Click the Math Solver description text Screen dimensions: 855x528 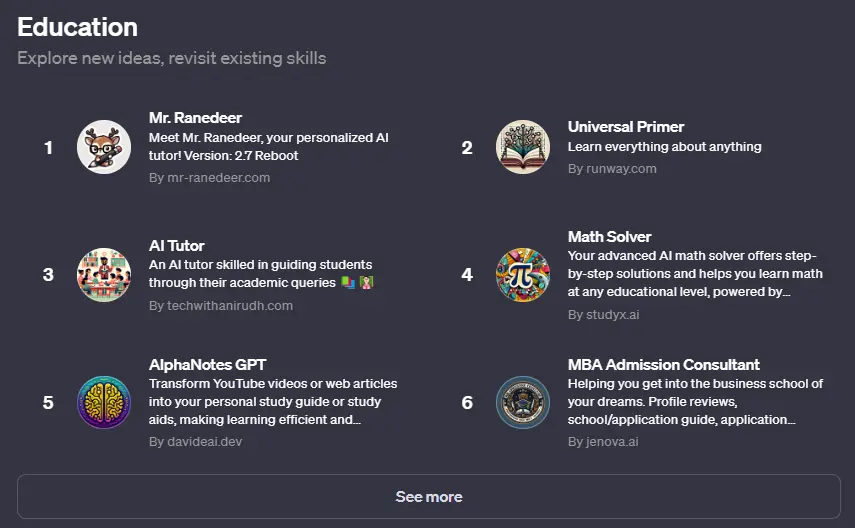[x=695, y=273]
